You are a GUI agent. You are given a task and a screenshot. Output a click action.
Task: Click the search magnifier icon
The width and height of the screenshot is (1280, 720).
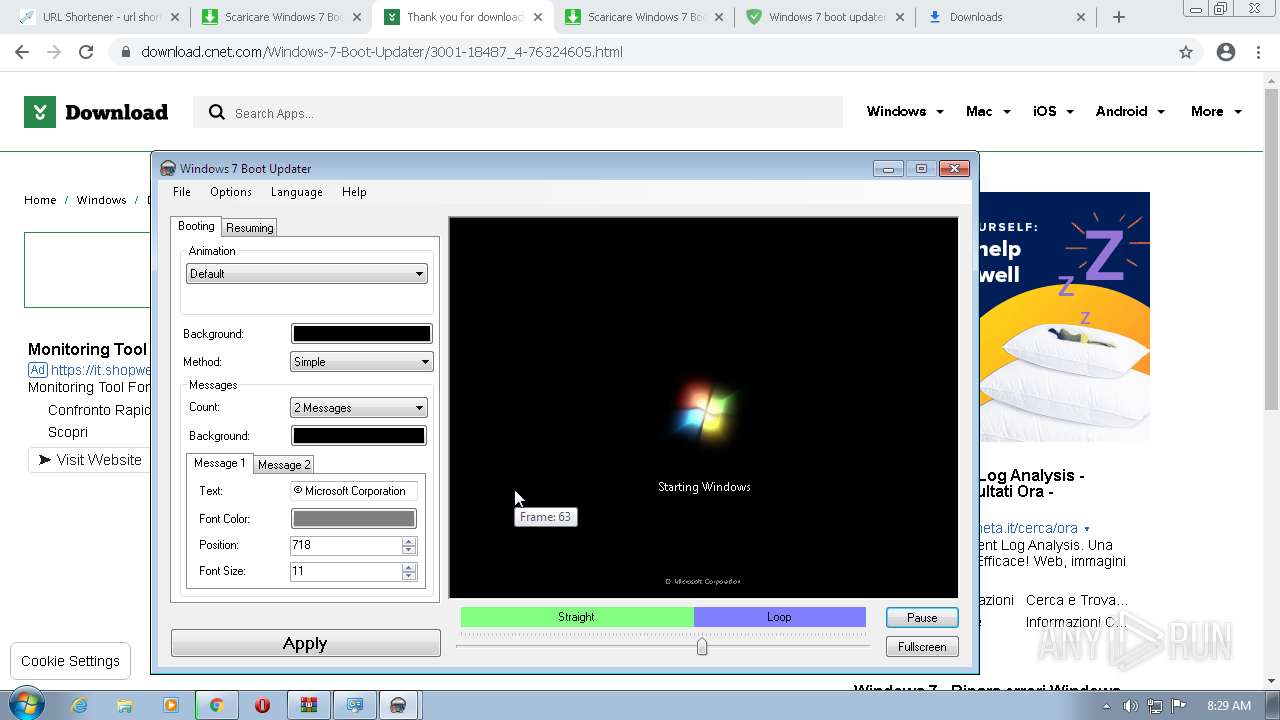coord(216,113)
